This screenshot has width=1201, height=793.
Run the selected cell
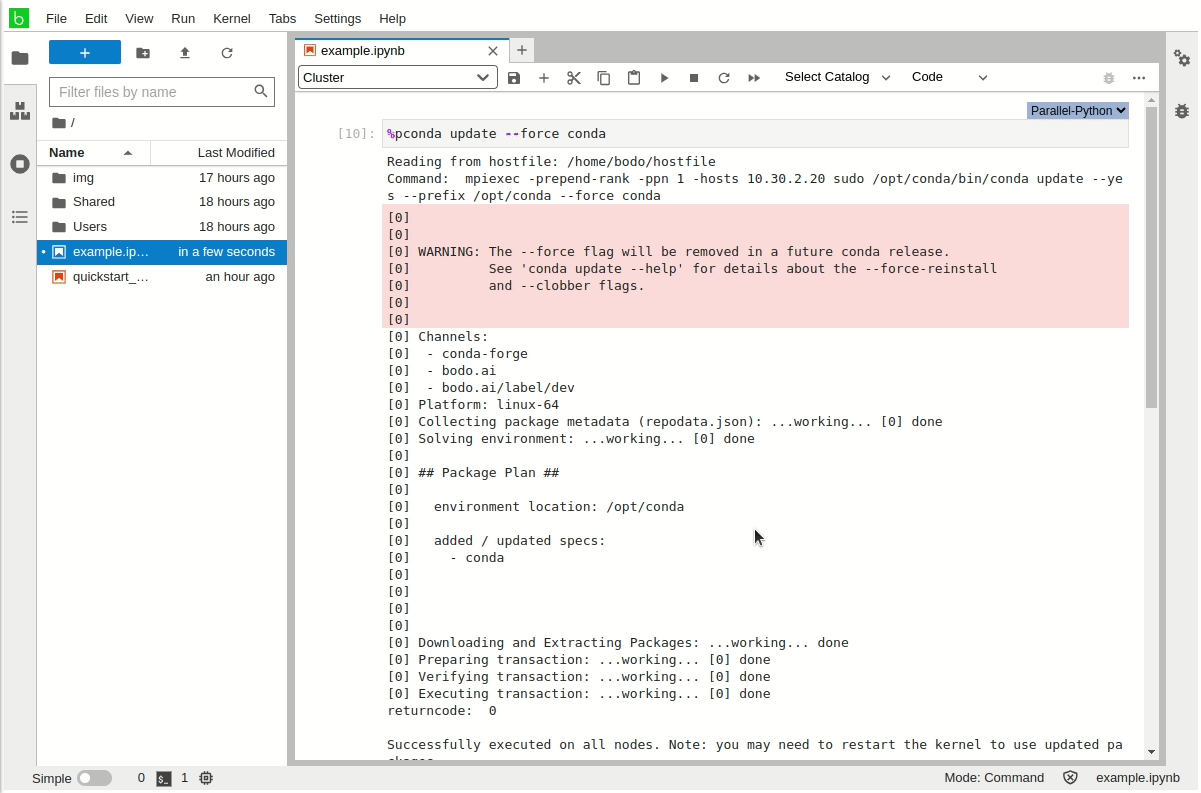pos(664,78)
